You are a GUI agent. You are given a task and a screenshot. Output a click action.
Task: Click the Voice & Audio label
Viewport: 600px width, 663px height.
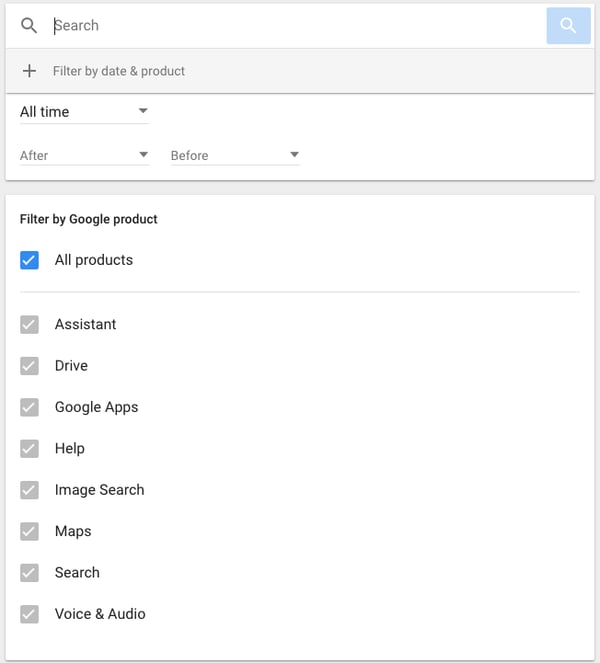(x=100, y=614)
